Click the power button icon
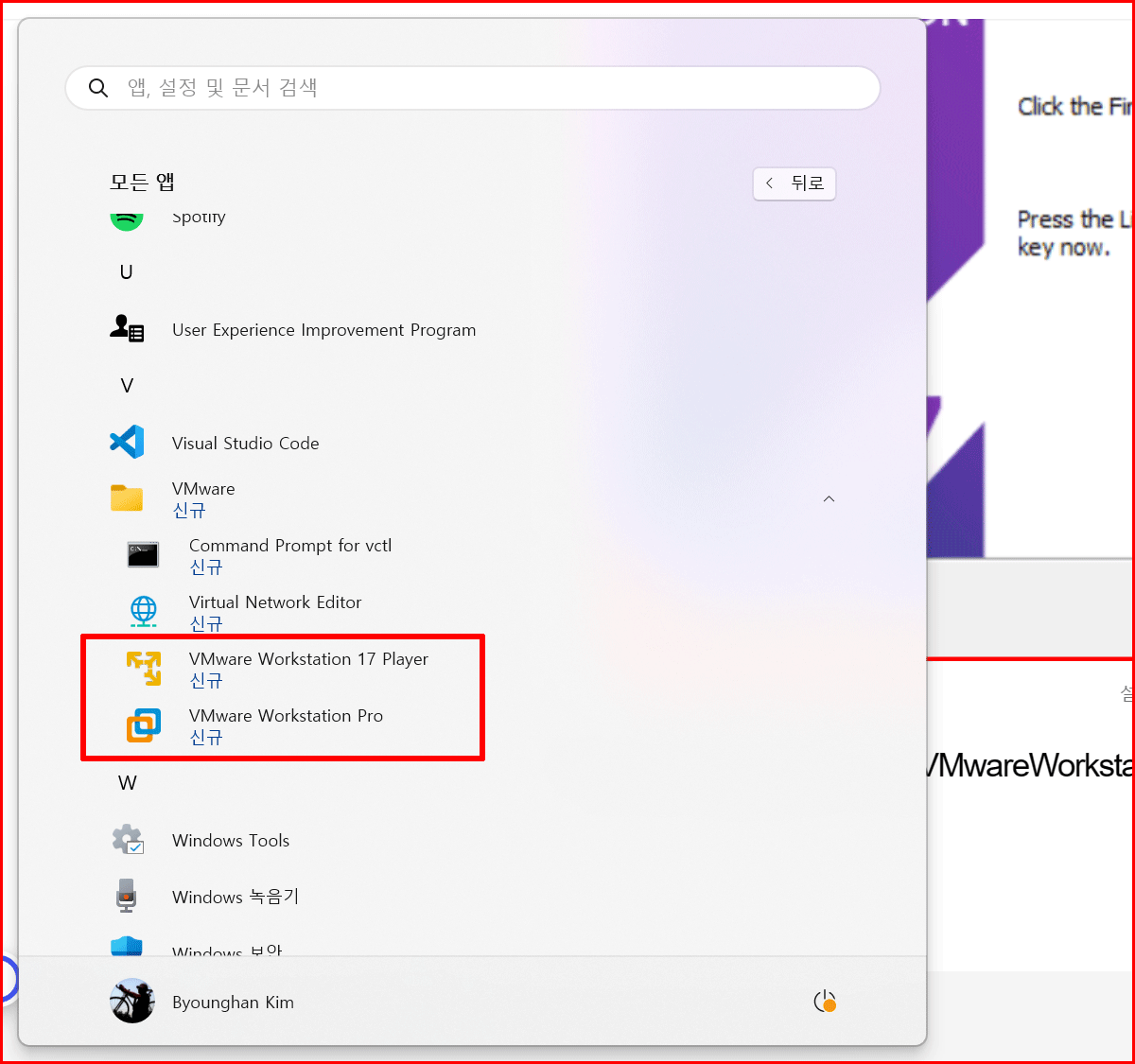The image size is (1135, 1064). tap(825, 1002)
